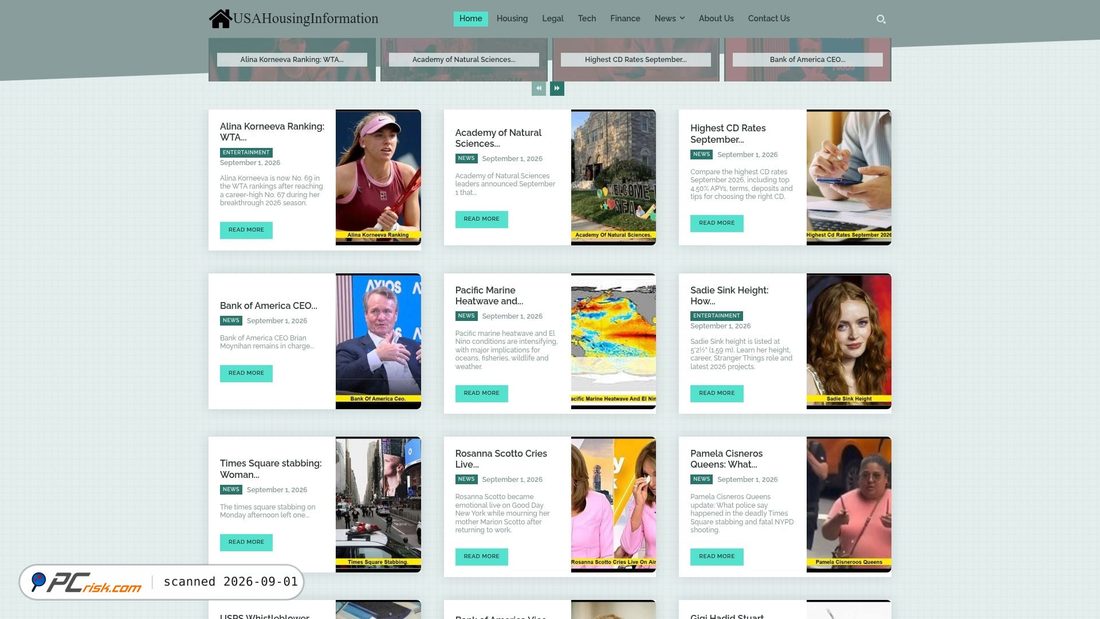Open Sadie Sink portrait thumbnail

(849, 341)
